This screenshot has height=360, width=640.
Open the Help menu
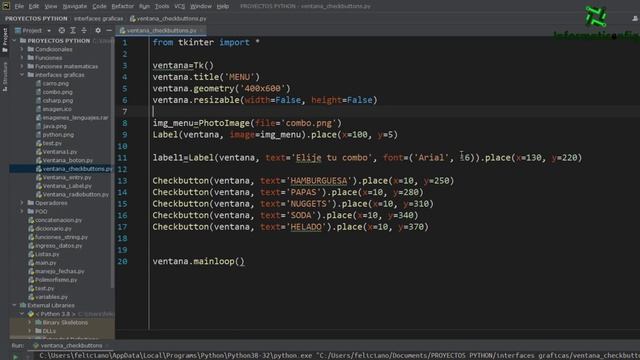(x=222, y=6)
